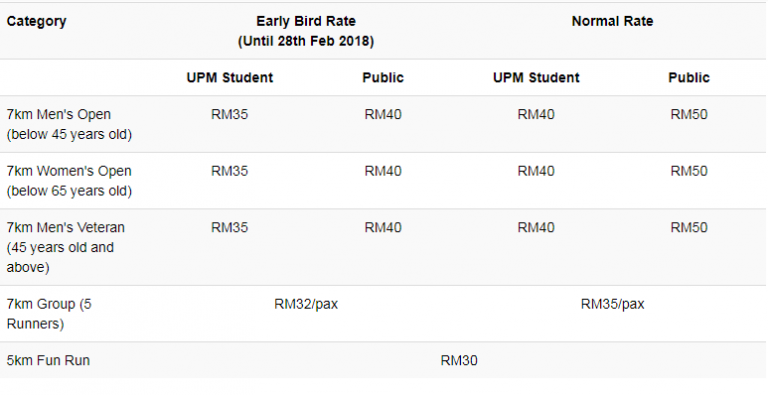This screenshot has height=395, width=768.
Task: Select the Early Bird Rate header
Action: coord(306,31)
